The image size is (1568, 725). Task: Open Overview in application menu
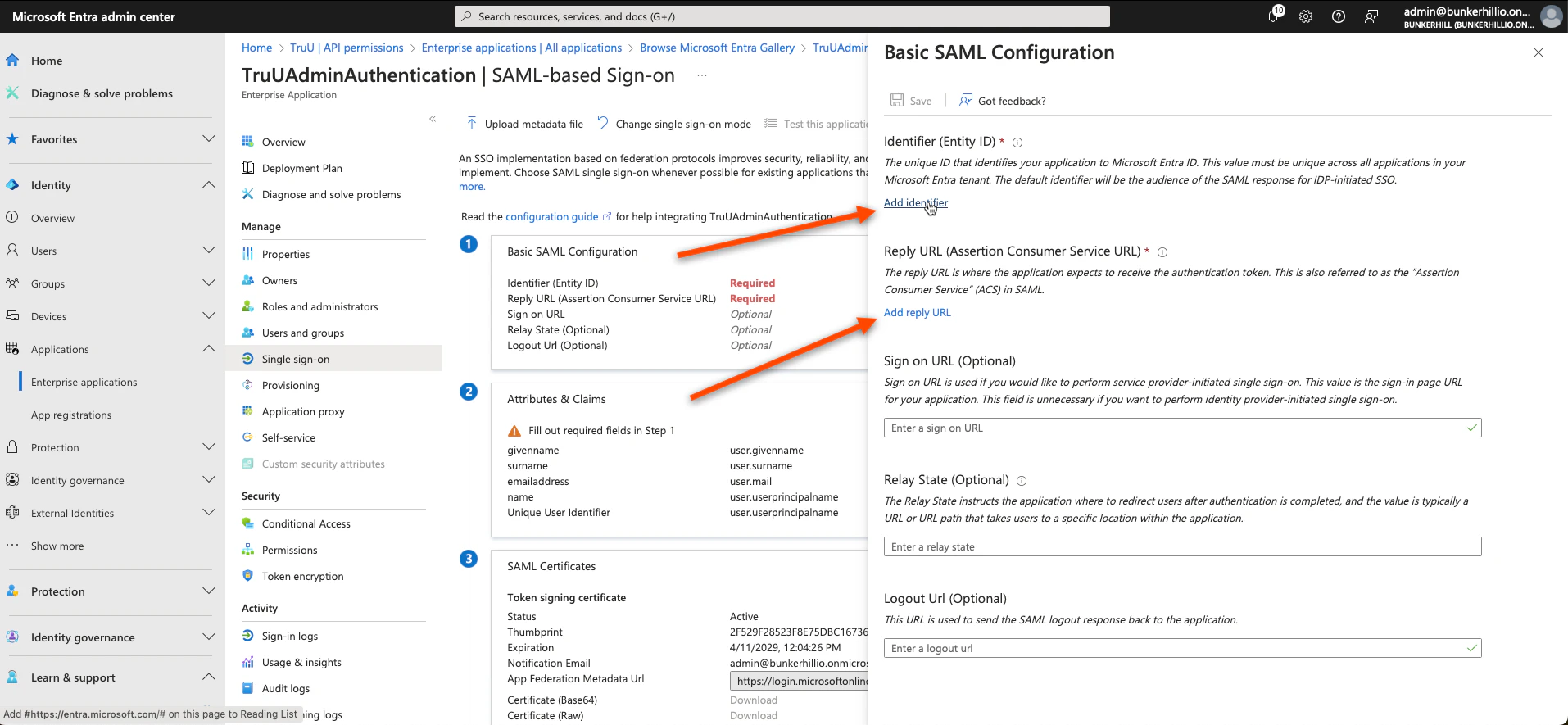283,142
